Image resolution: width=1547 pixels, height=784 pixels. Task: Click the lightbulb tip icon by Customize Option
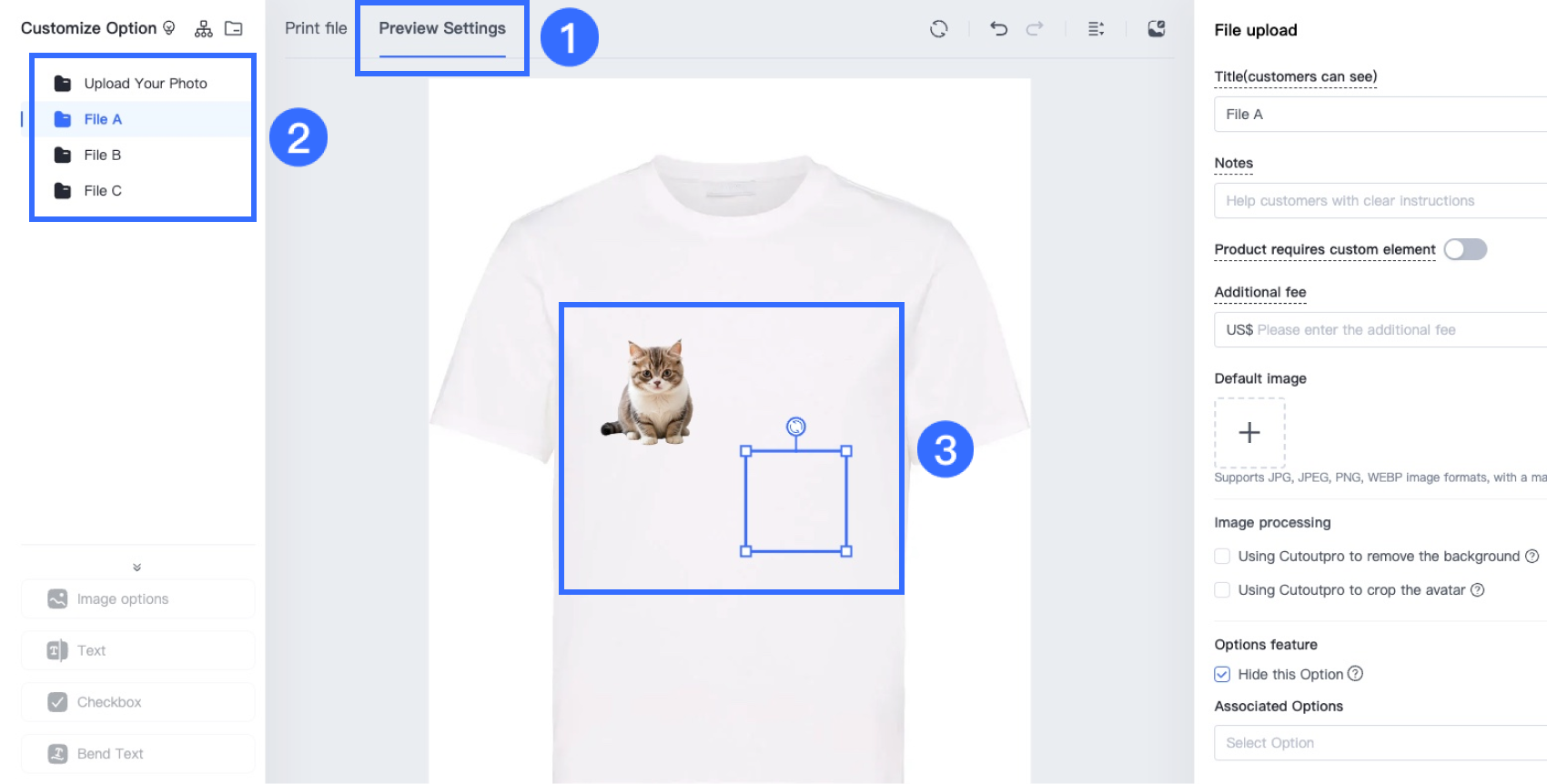click(169, 28)
